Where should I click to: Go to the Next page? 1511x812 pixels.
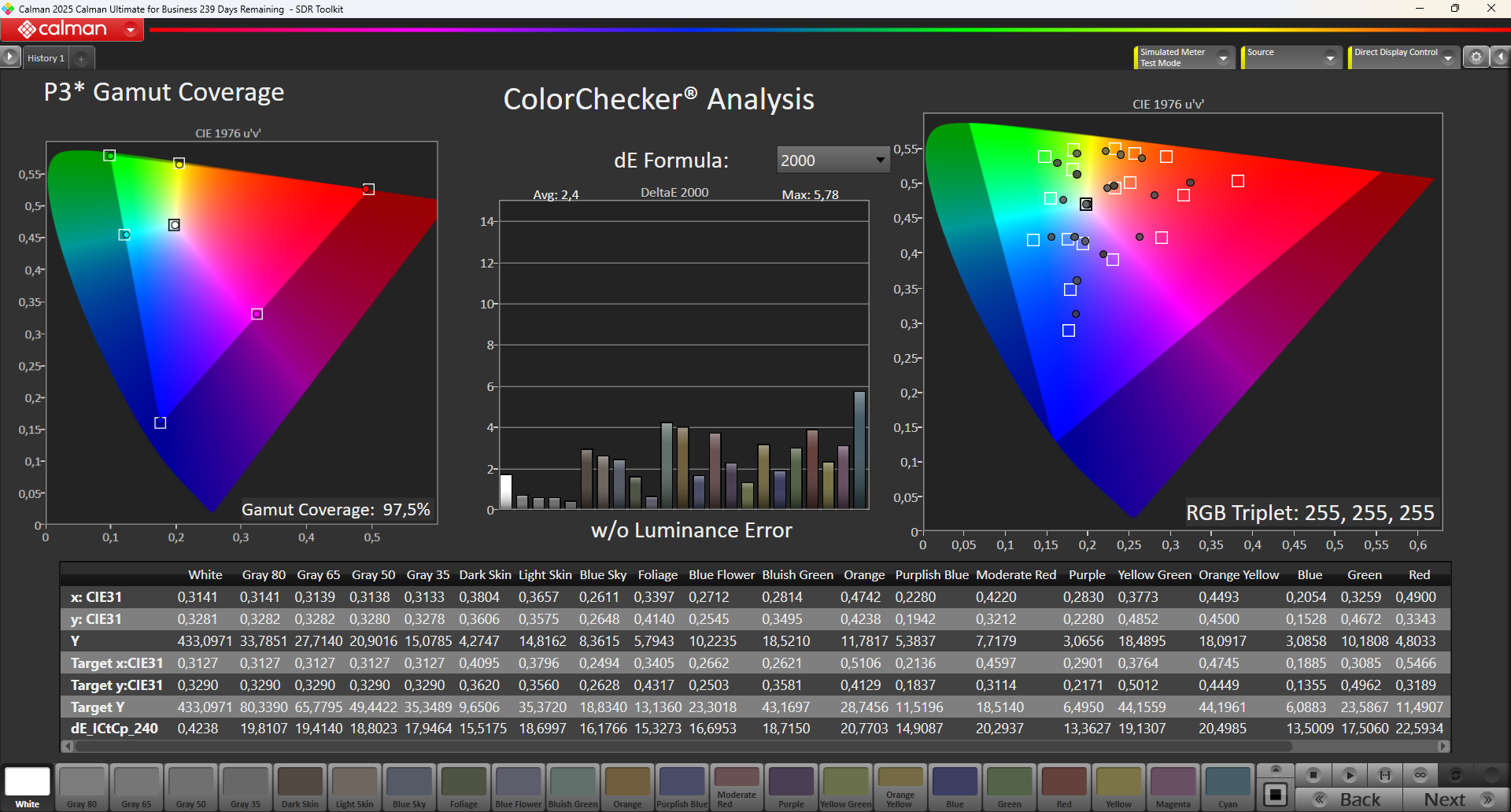pos(1456,799)
